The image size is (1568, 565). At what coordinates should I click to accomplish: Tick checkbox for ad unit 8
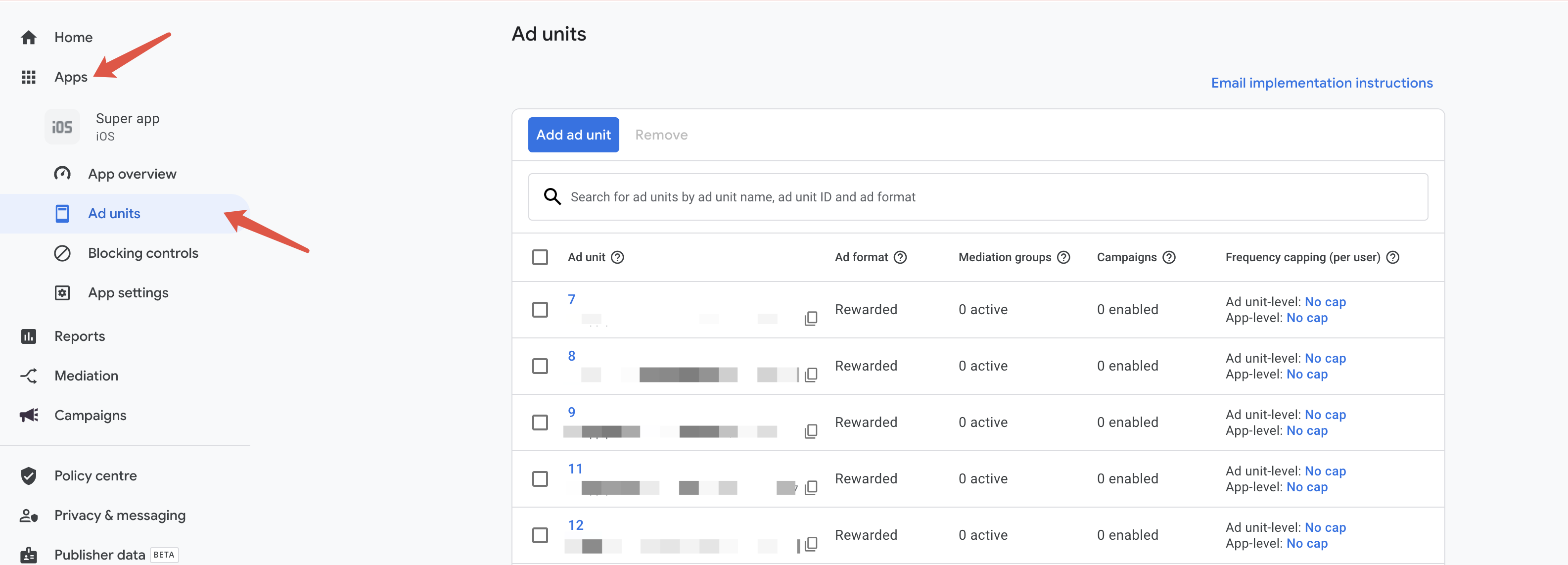point(539,366)
